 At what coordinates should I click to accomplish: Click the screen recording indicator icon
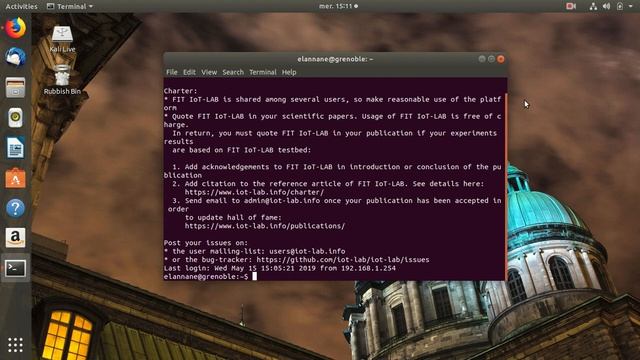point(571,6)
